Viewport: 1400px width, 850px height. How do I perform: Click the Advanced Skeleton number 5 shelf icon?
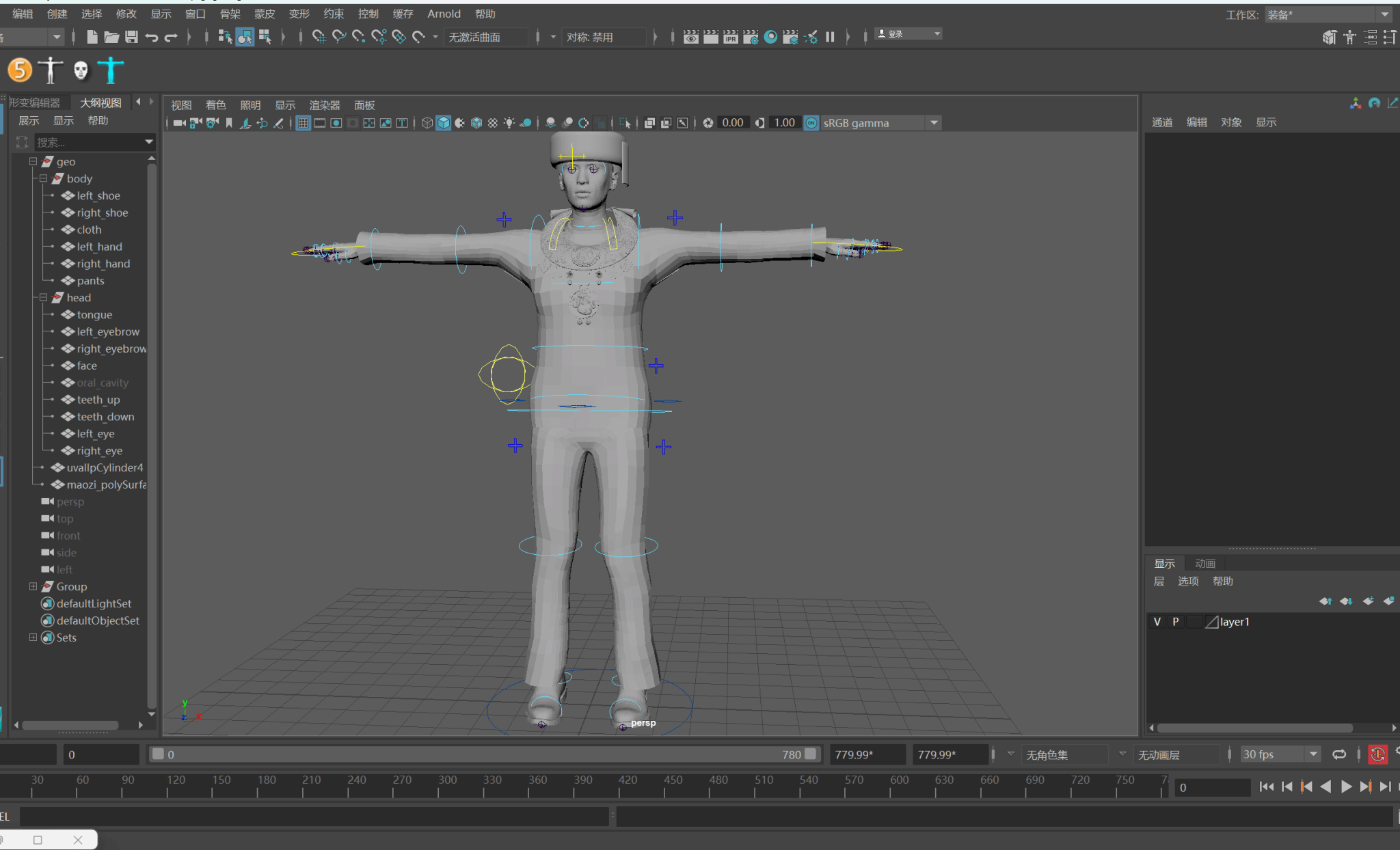20,70
